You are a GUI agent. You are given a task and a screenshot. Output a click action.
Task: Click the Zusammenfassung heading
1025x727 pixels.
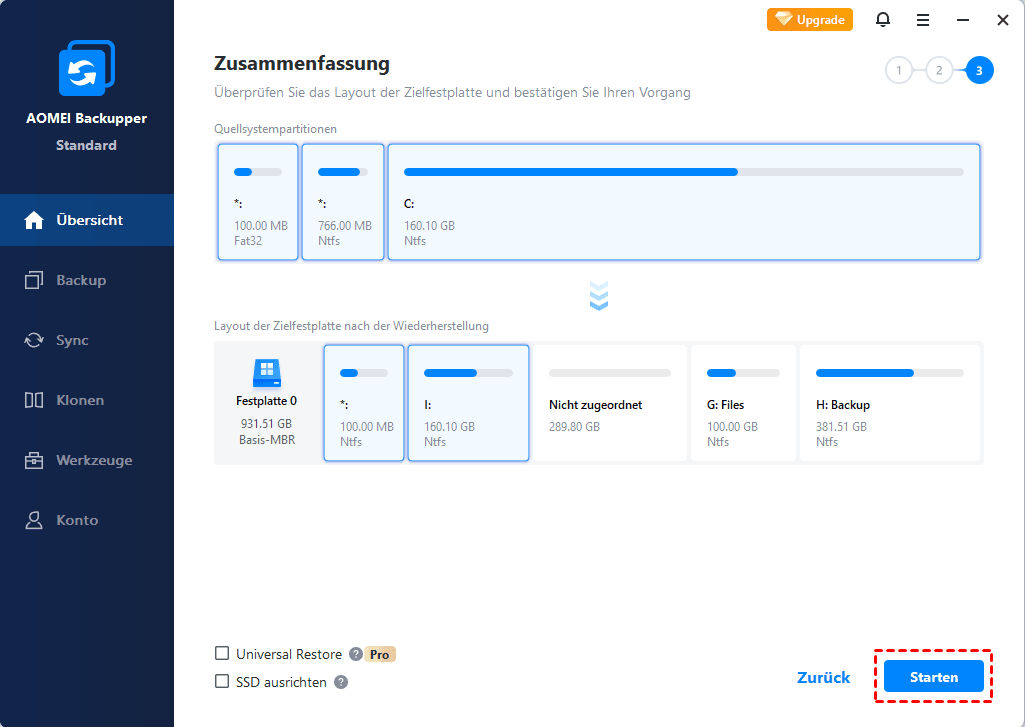302,64
